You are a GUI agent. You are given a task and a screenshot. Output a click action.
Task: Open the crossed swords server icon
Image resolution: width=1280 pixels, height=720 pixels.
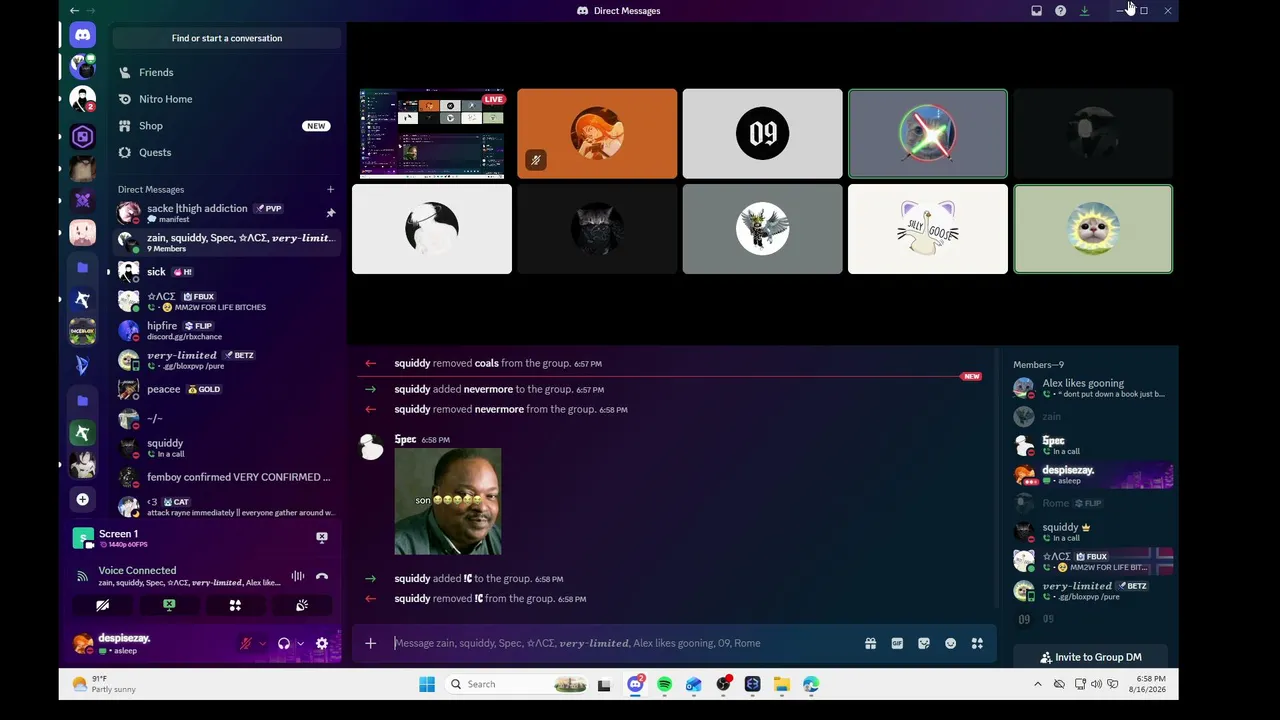(83, 200)
